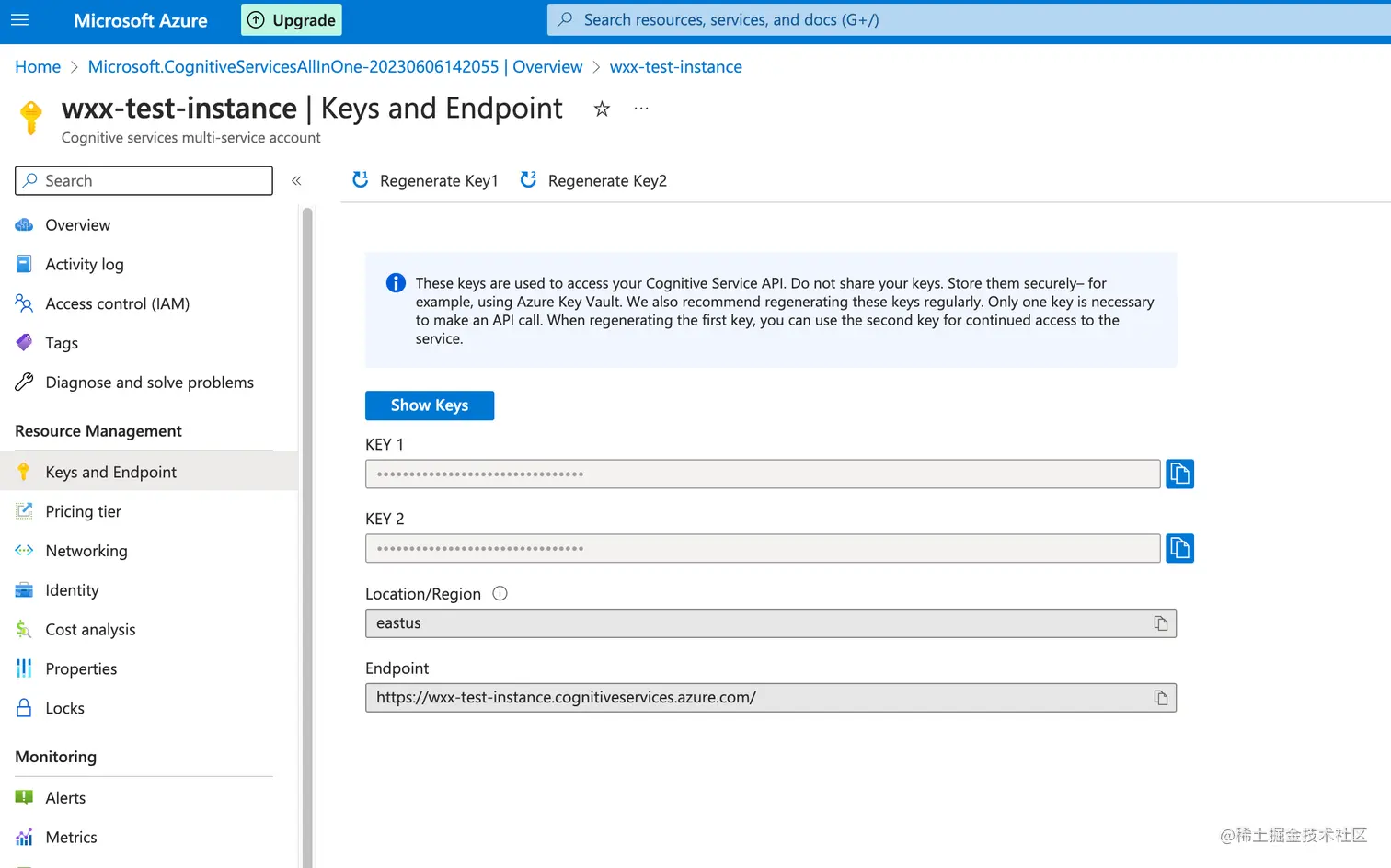Collapse the sidebar with double chevron
1391x868 pixels.
[296, 181]
